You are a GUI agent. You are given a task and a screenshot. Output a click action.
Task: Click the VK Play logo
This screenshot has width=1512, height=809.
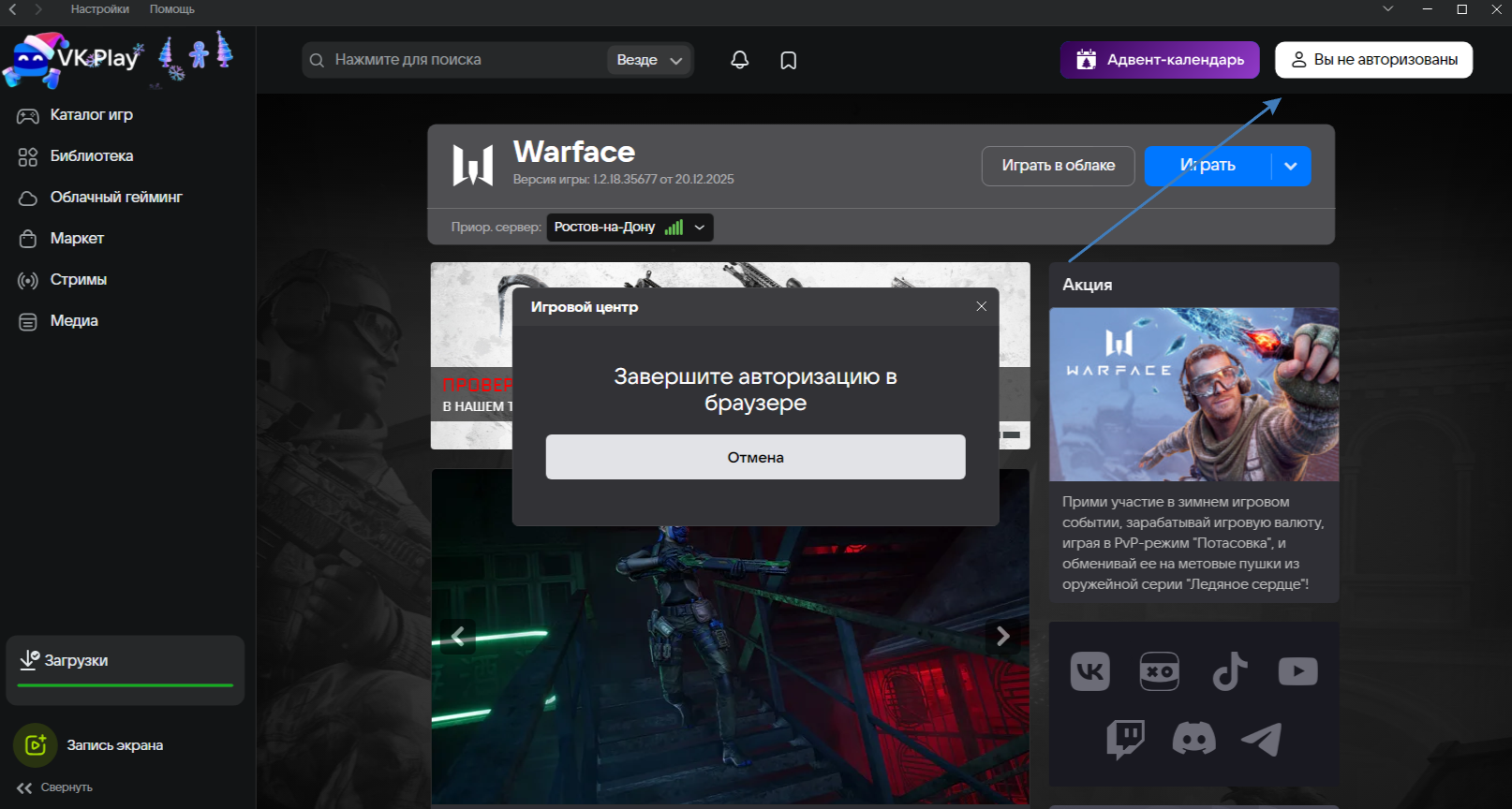coord(72,60)
